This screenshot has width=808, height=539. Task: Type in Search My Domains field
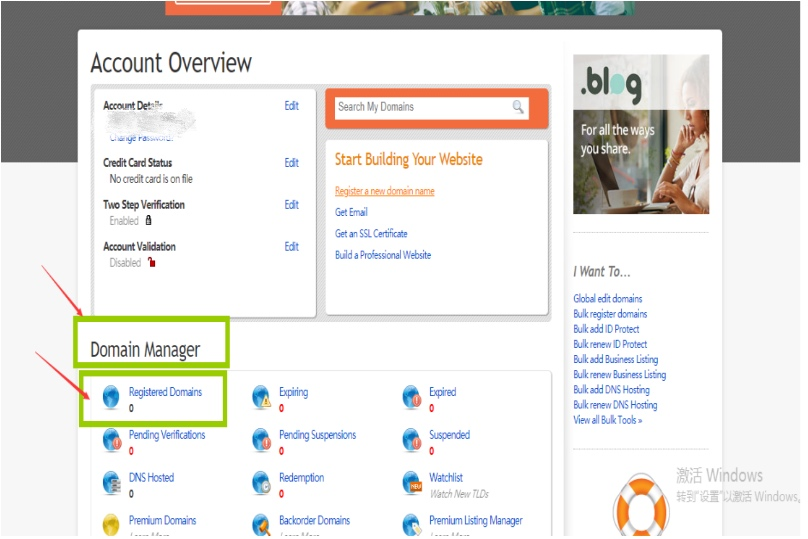click(420, 107)
